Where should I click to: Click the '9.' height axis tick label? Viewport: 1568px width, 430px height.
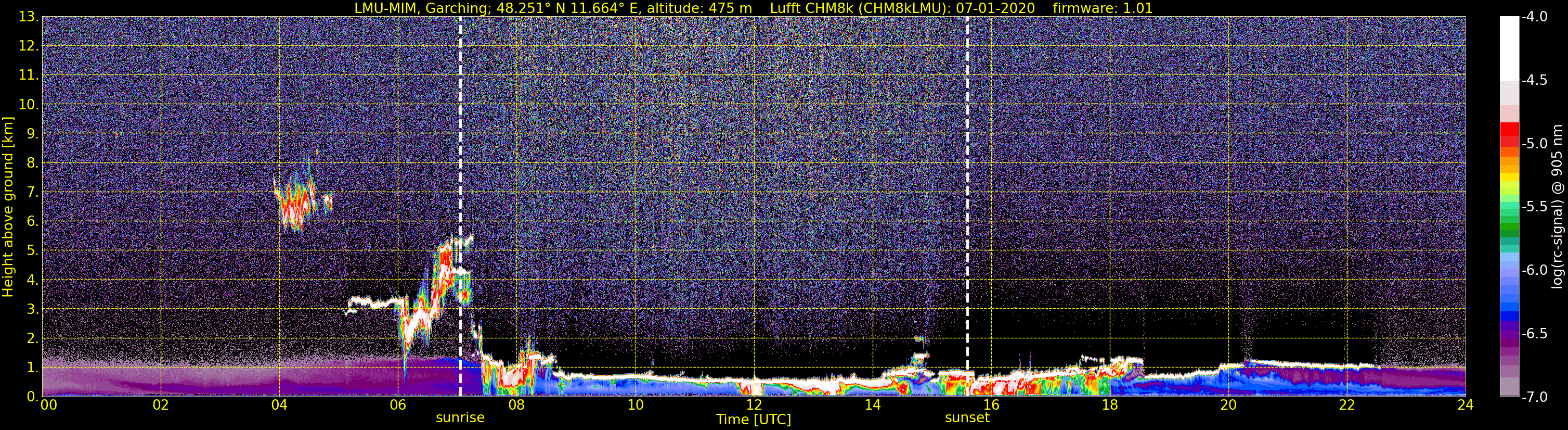[x=33, y=134]
